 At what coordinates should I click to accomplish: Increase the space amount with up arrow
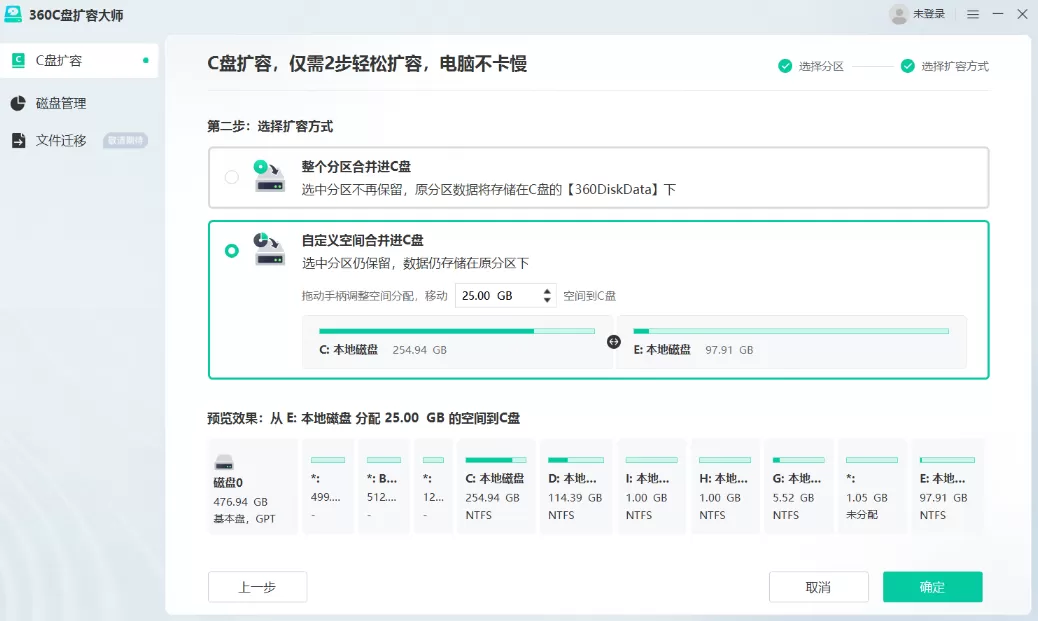547,291
